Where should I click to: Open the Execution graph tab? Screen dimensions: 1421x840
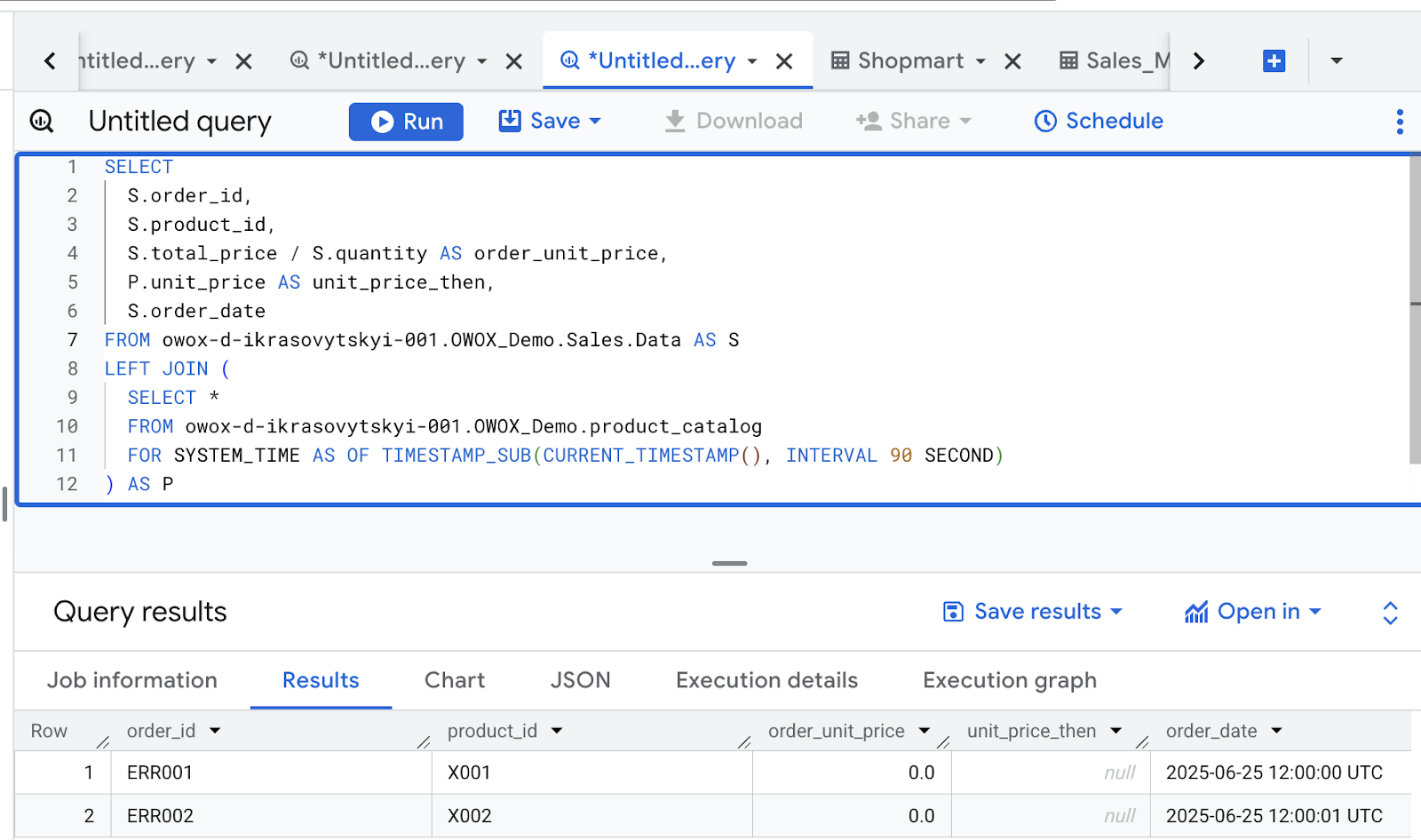pyautogui.click(x=1010, y=680)
